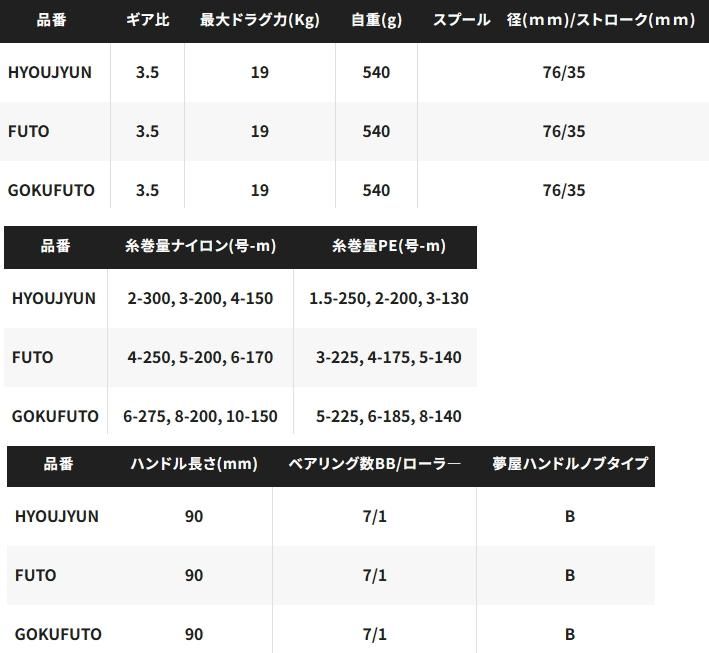Click 品番 header of the line capacity table

pyautogui.click(x=55, y=246)
